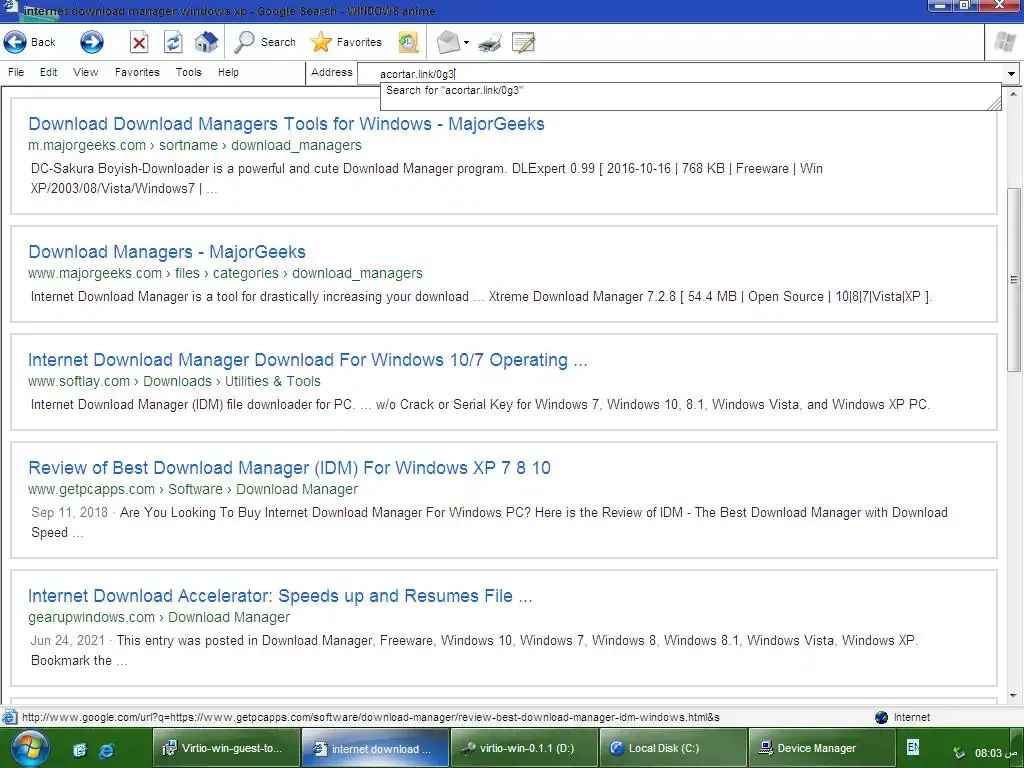Open 'Review of Best Download Manager (IDM)' result
1024x768 pixels.
289,468
